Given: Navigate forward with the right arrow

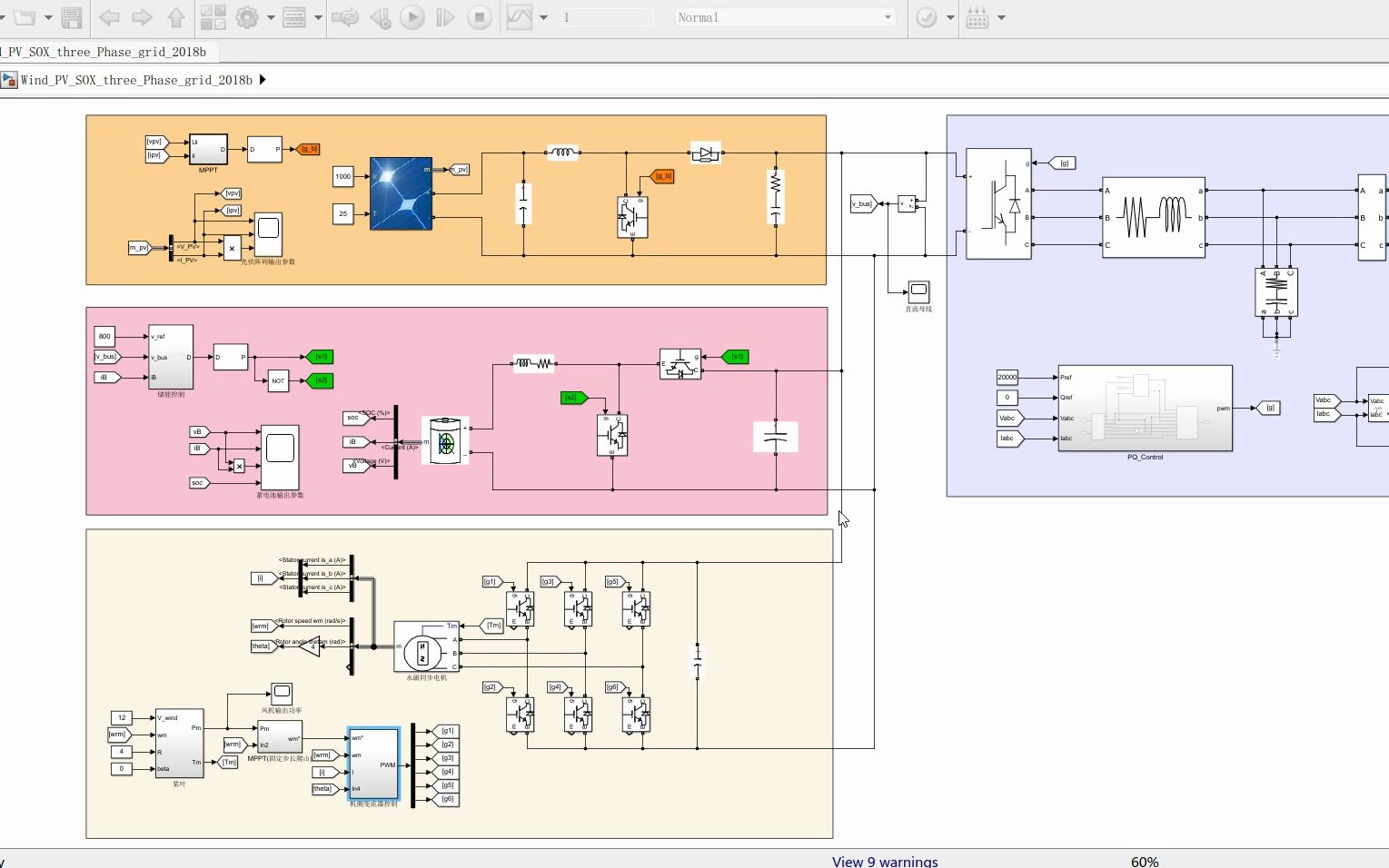Looking at the screenshot, I should 142,17.
